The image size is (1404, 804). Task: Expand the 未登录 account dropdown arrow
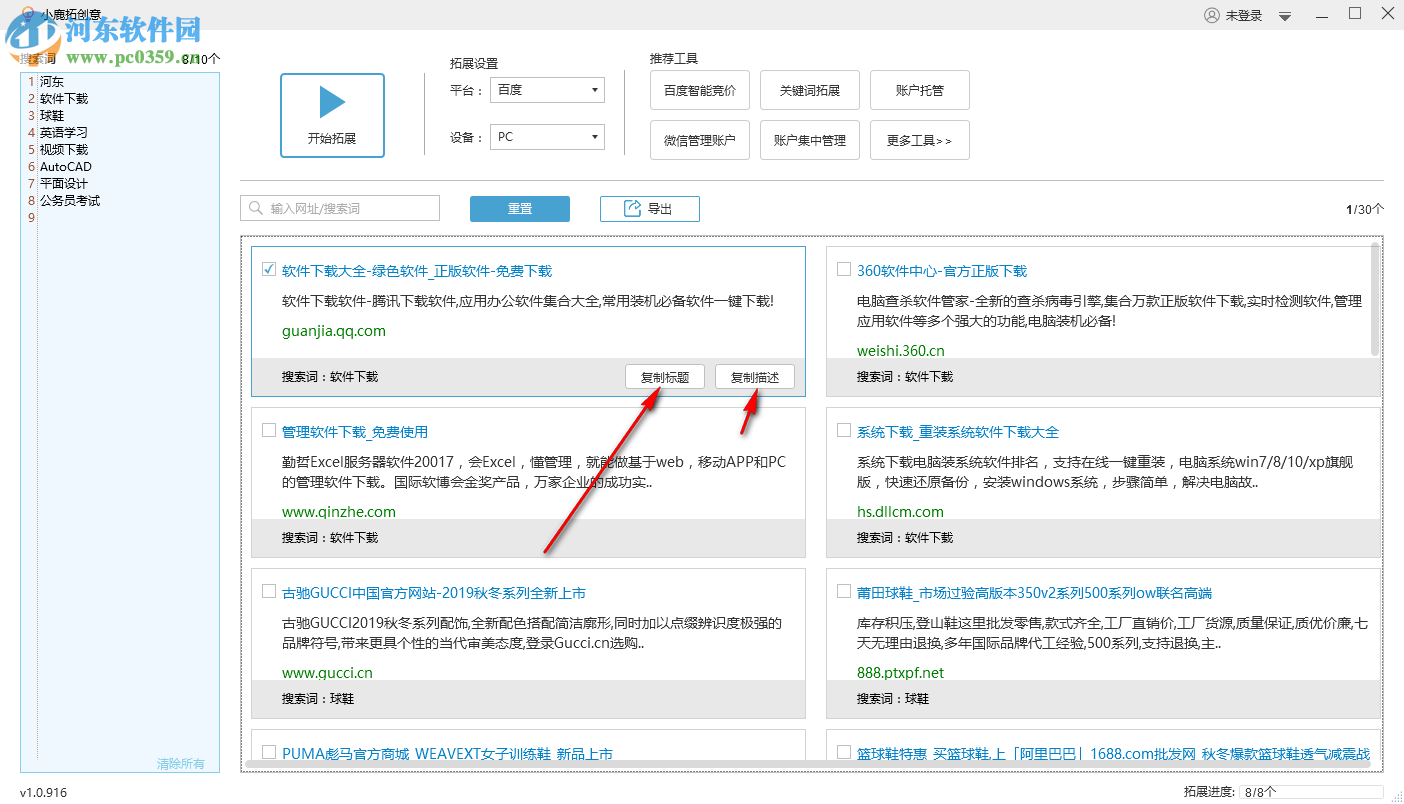click(1284, 14)
